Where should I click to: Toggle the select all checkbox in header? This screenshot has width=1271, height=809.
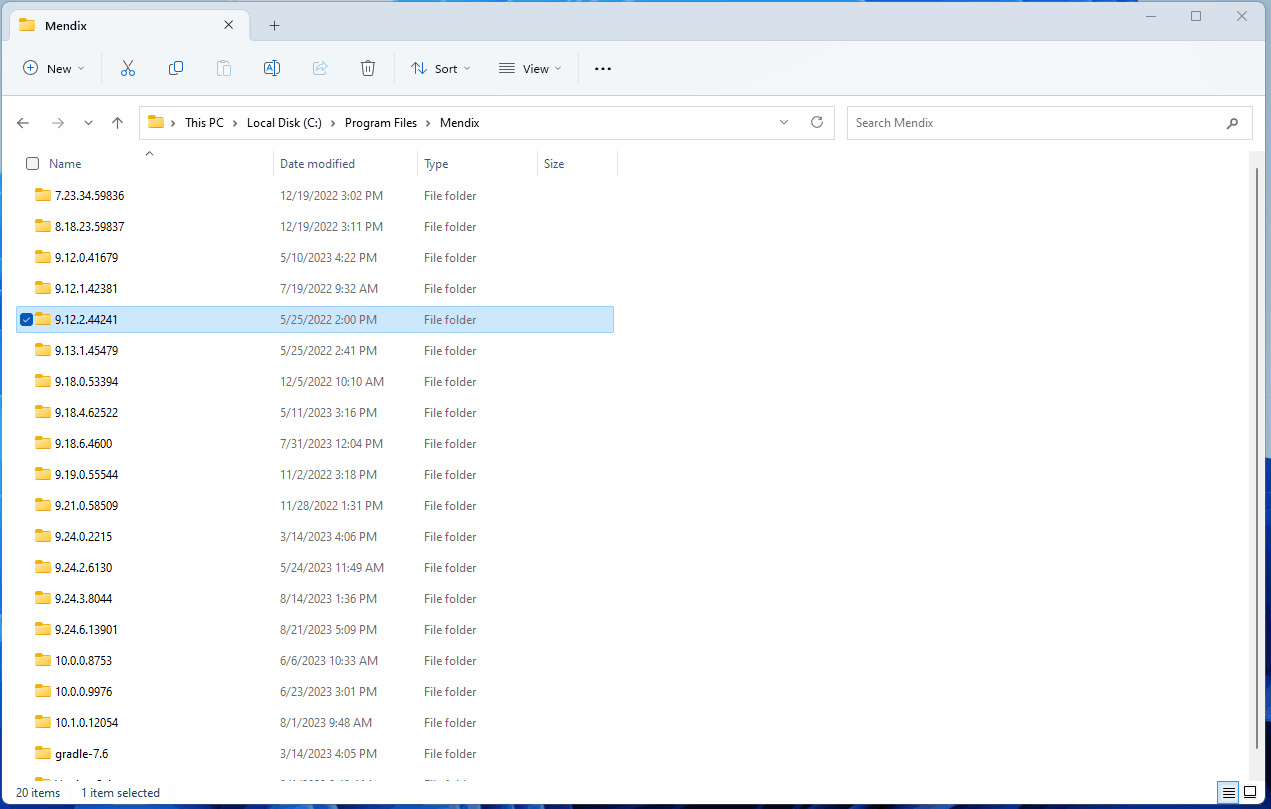click(x=32, y=163)
